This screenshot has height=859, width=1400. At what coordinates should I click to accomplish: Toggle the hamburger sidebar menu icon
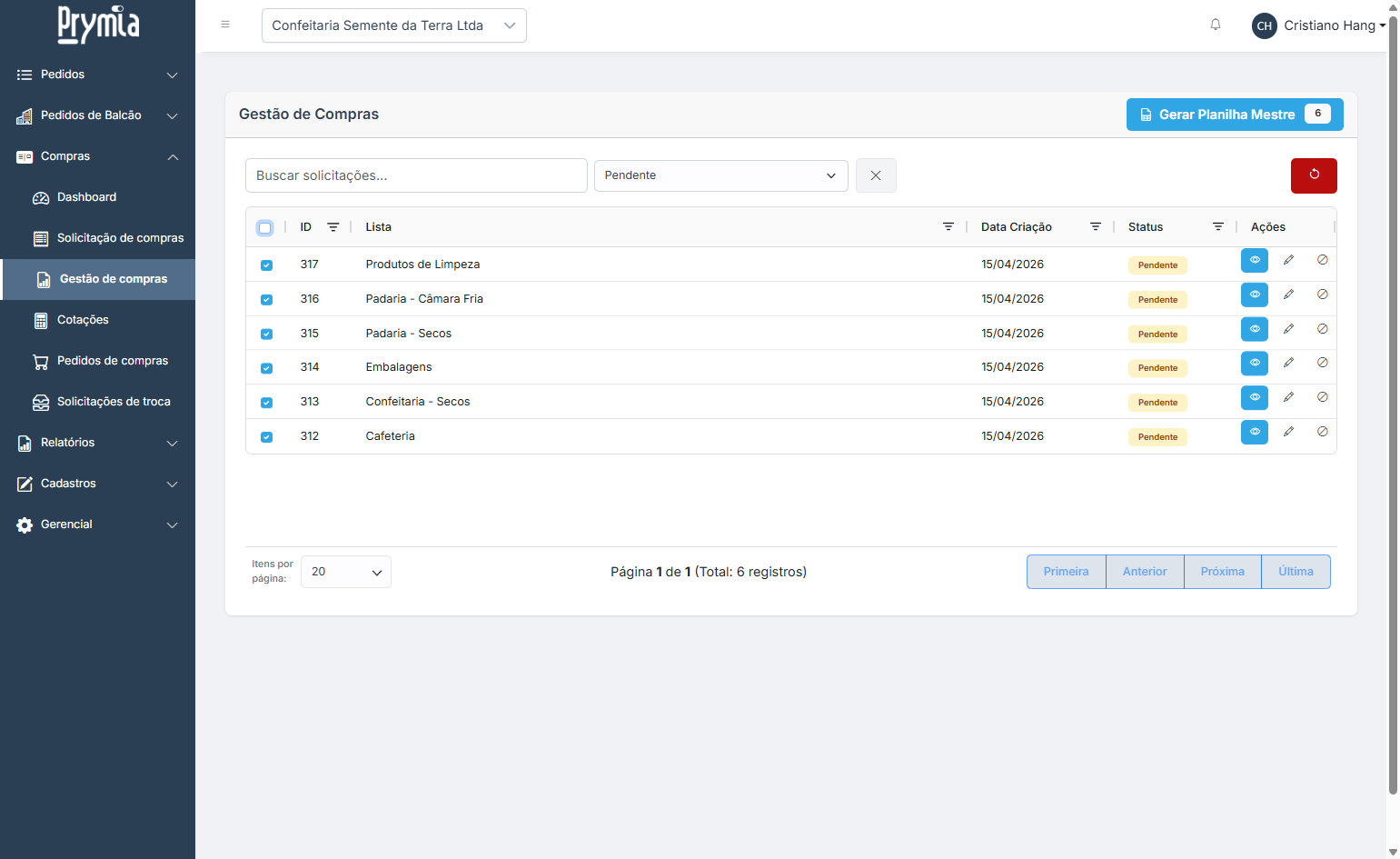225,25
